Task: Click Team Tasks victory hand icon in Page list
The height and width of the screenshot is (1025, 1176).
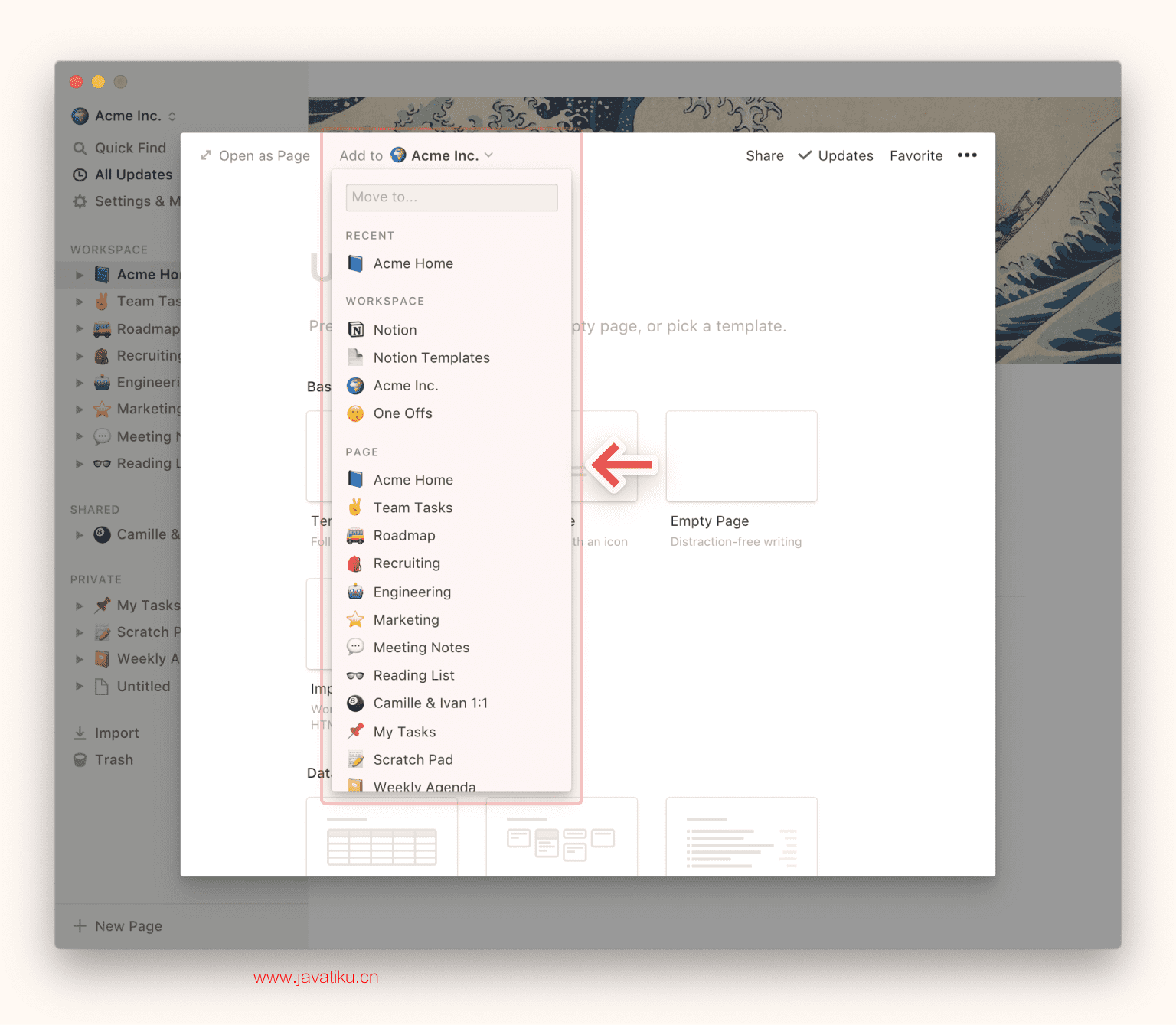Action: tap(355, 508)
